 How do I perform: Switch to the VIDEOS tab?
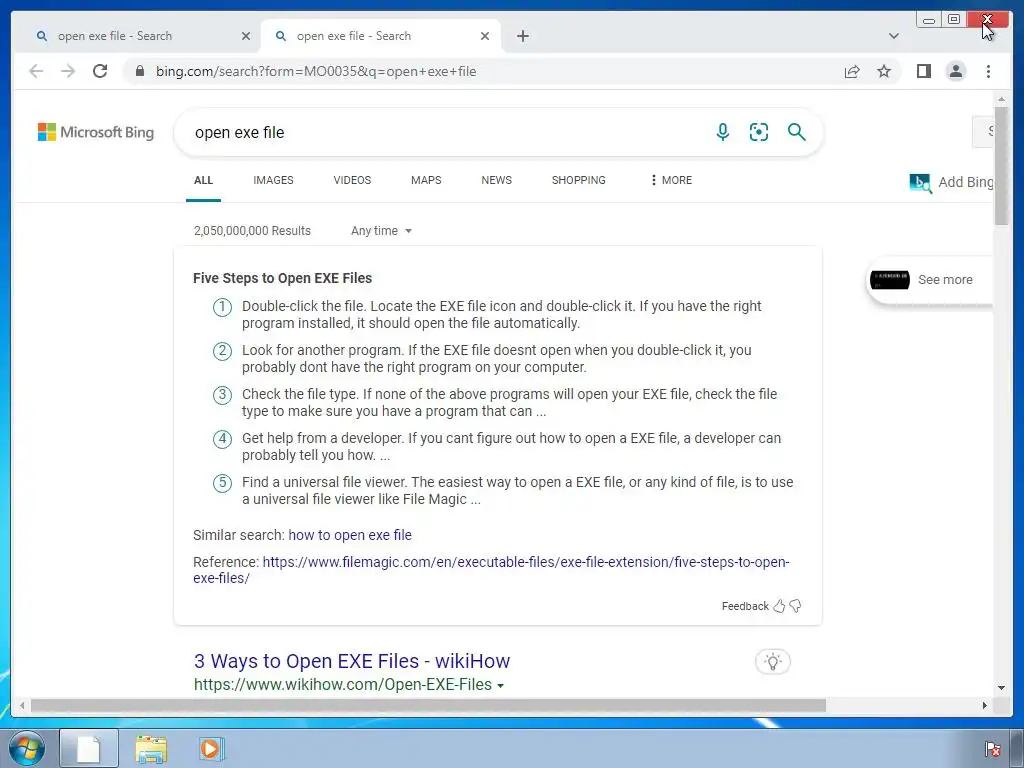point(352,180)
